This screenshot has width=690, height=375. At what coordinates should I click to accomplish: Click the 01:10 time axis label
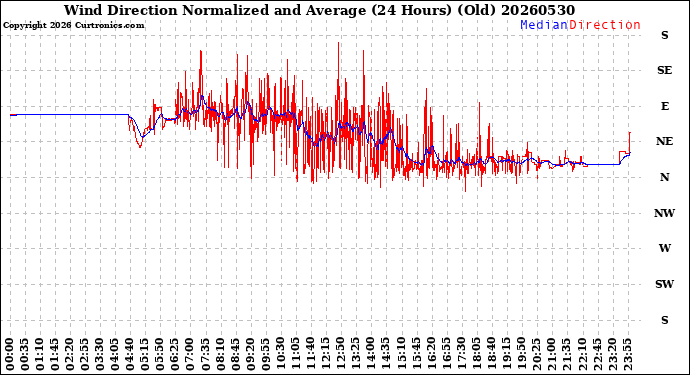40,354
